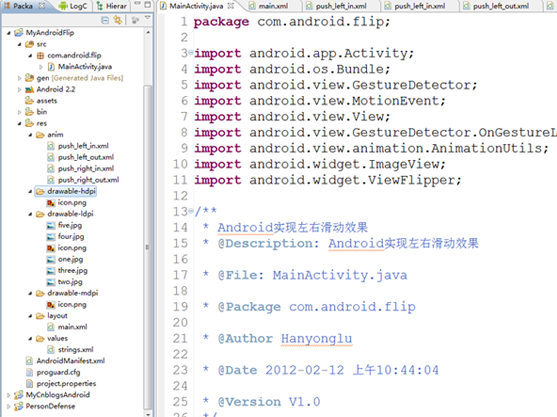Fold the import block at line 3
This screenshot has width=557, height=417.
point(191,53)
